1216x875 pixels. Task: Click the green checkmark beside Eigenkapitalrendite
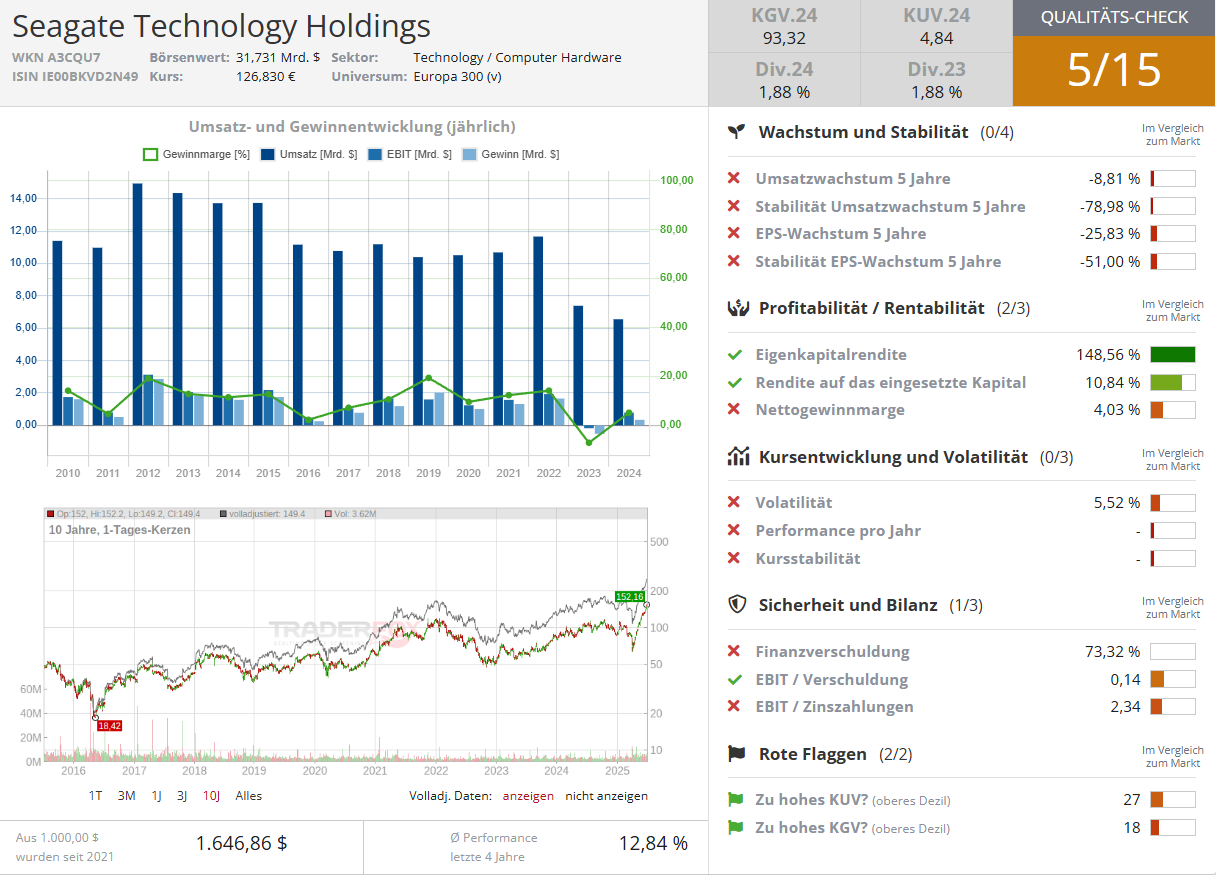735,354
